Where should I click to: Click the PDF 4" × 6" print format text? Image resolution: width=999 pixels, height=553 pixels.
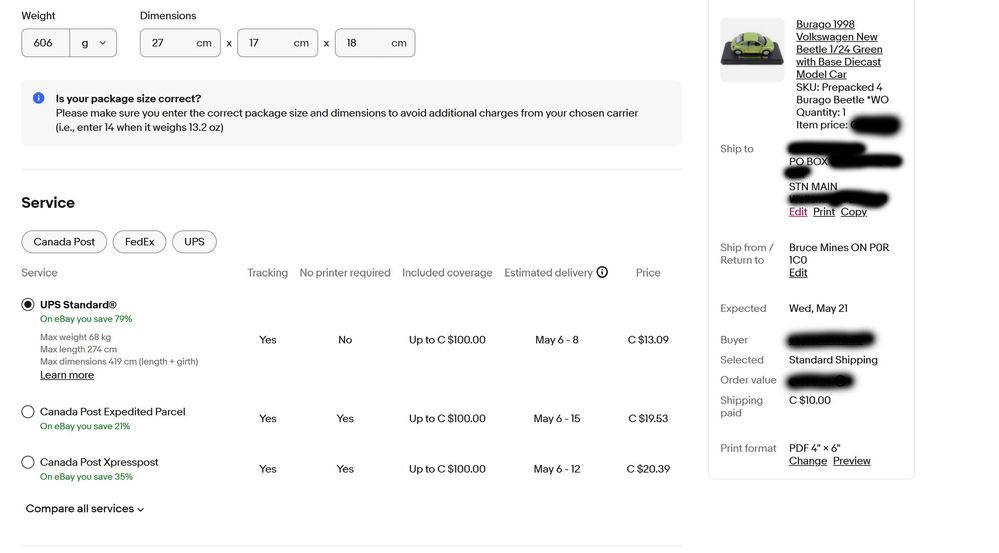814,448
